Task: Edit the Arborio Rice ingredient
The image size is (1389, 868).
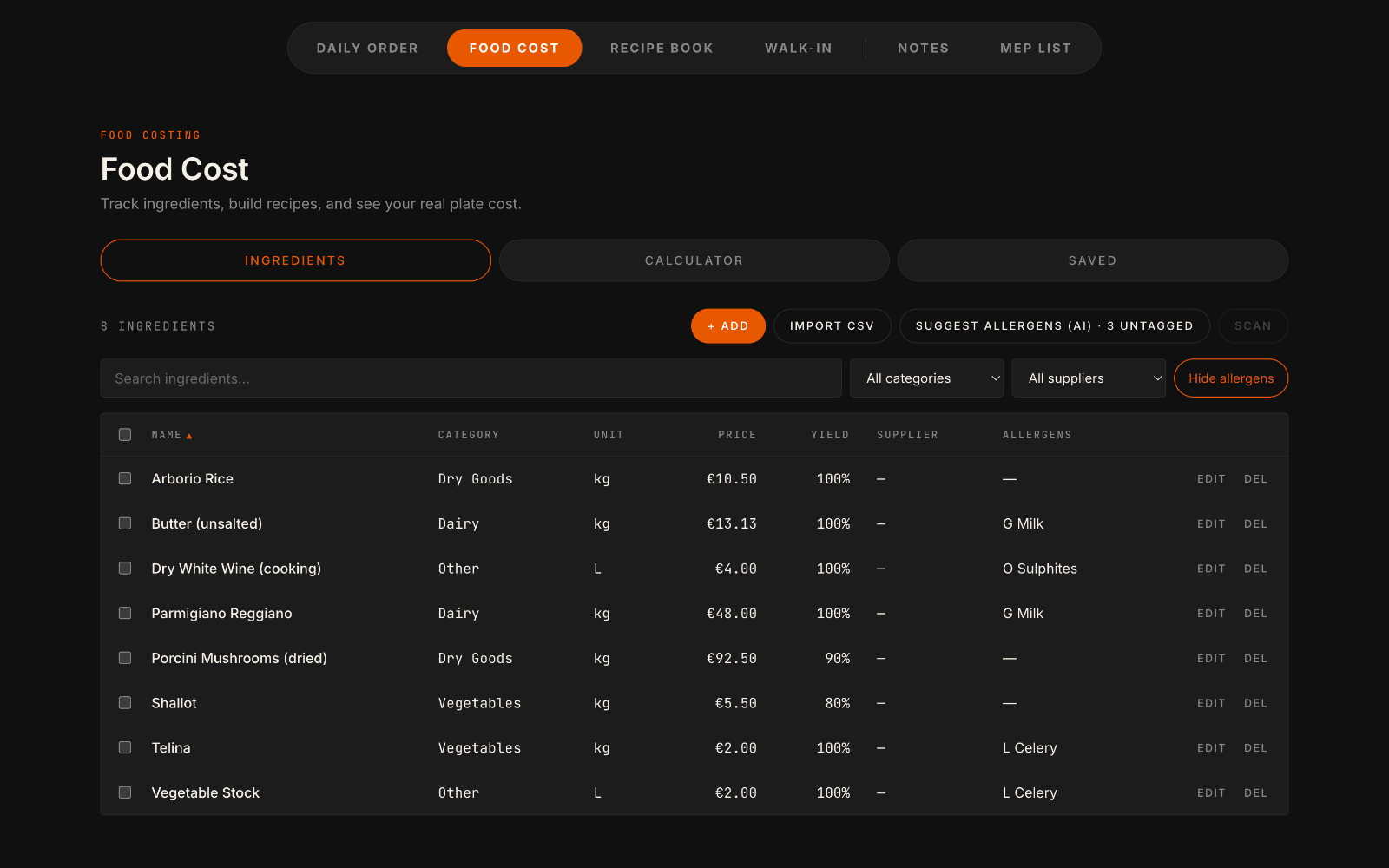Action: point(1211,479)
